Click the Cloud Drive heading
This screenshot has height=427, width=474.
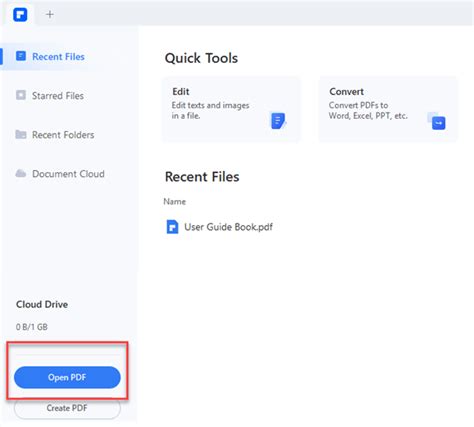[x=42, y=304]
